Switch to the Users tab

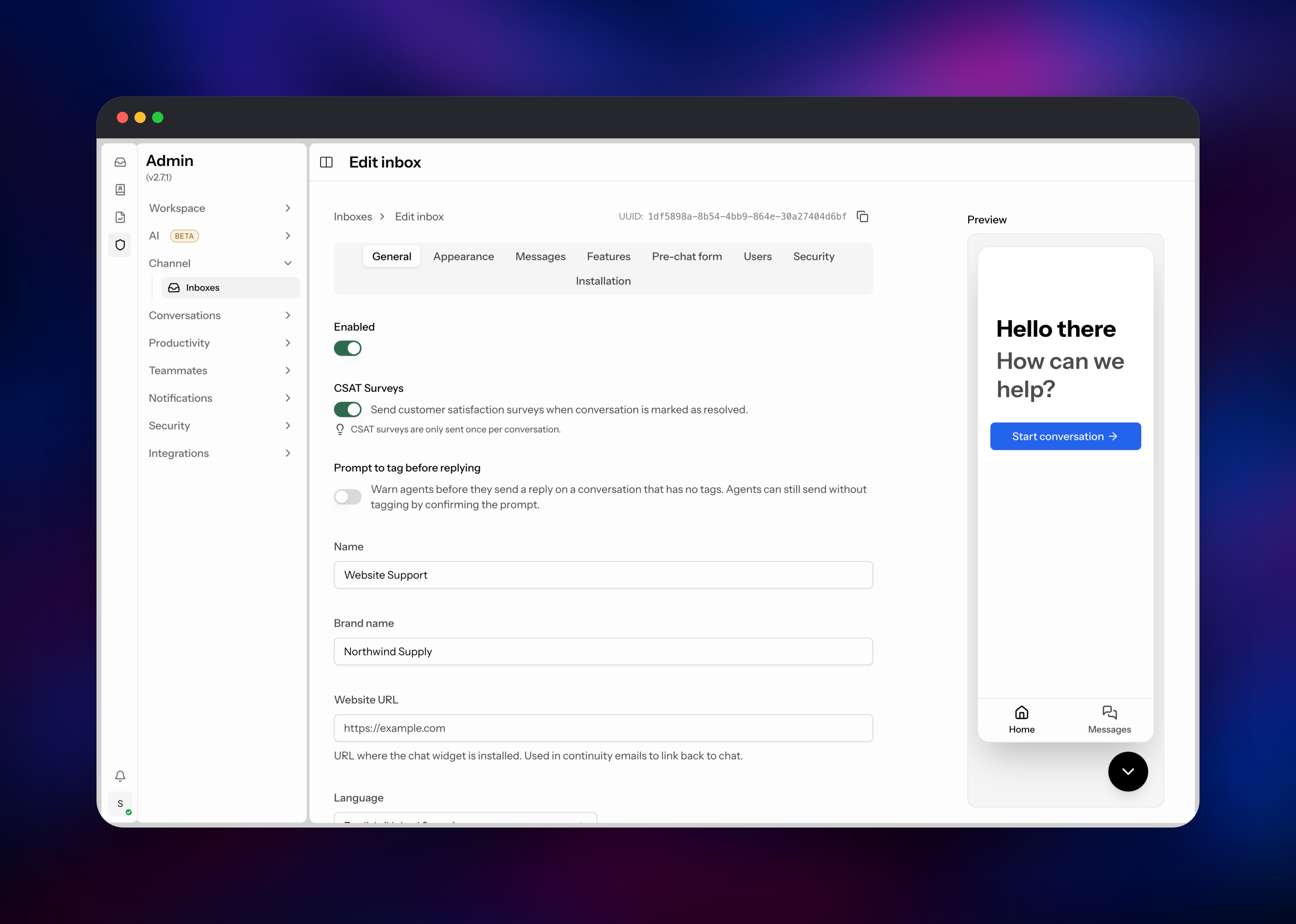758,257
